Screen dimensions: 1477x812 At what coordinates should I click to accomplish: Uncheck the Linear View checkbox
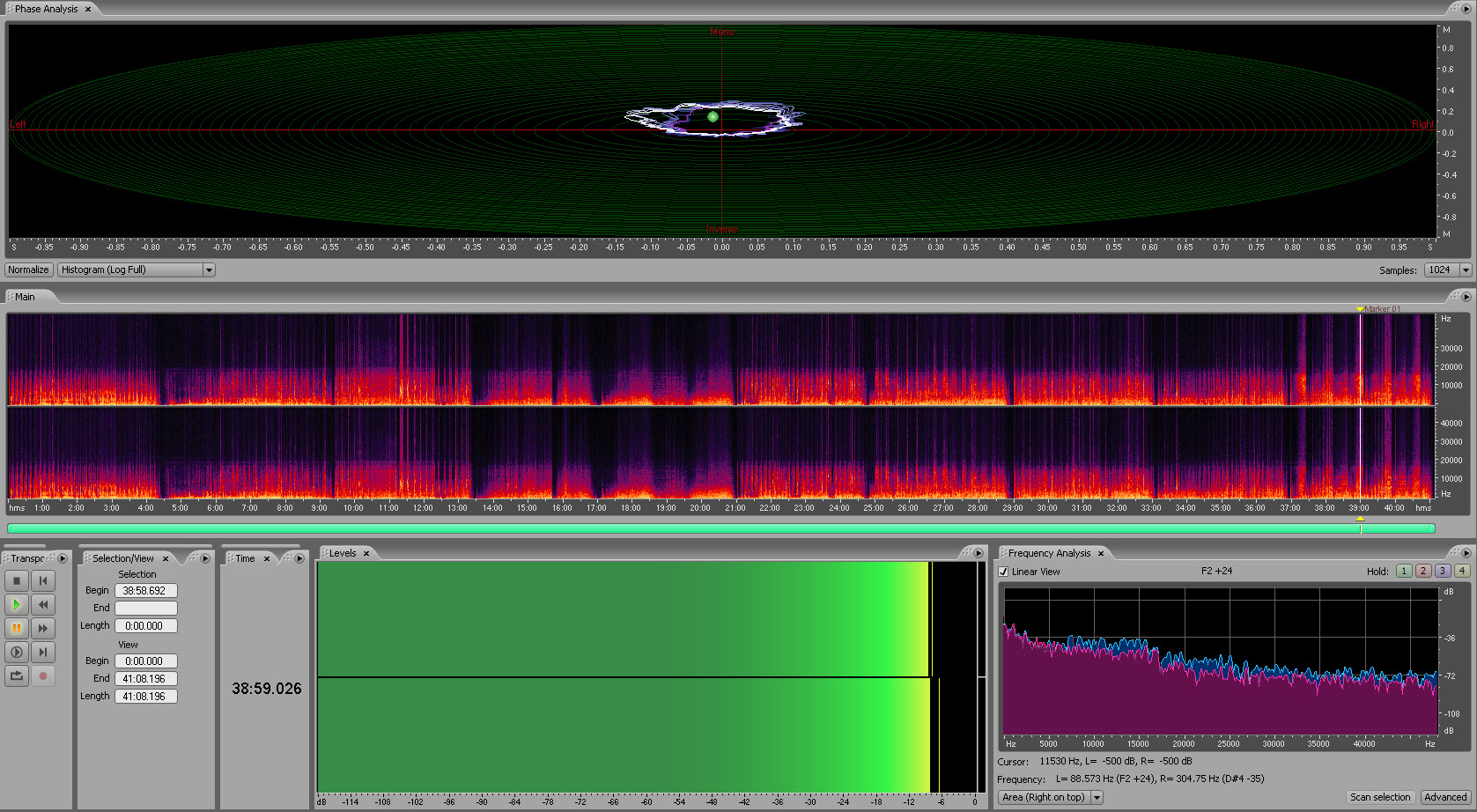click(1003, 572)
